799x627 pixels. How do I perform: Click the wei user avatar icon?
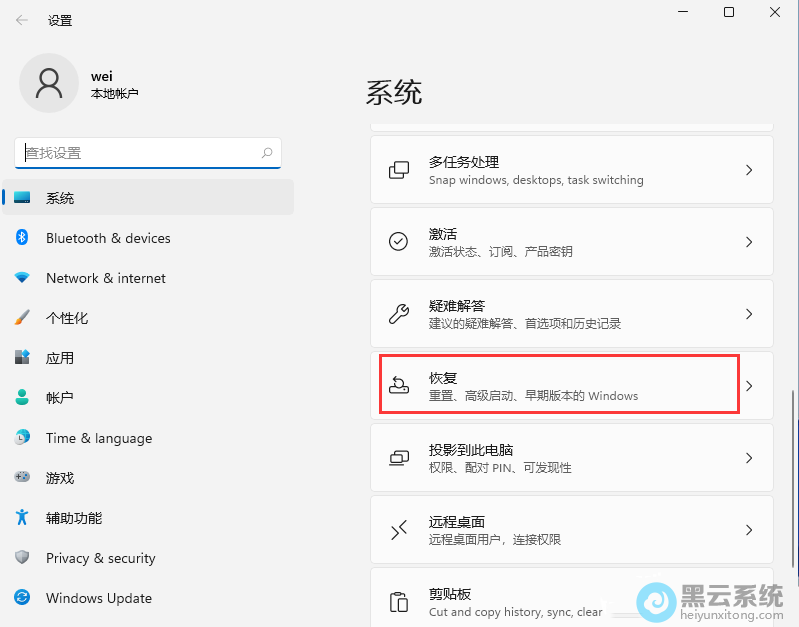(x=49, y=83)
